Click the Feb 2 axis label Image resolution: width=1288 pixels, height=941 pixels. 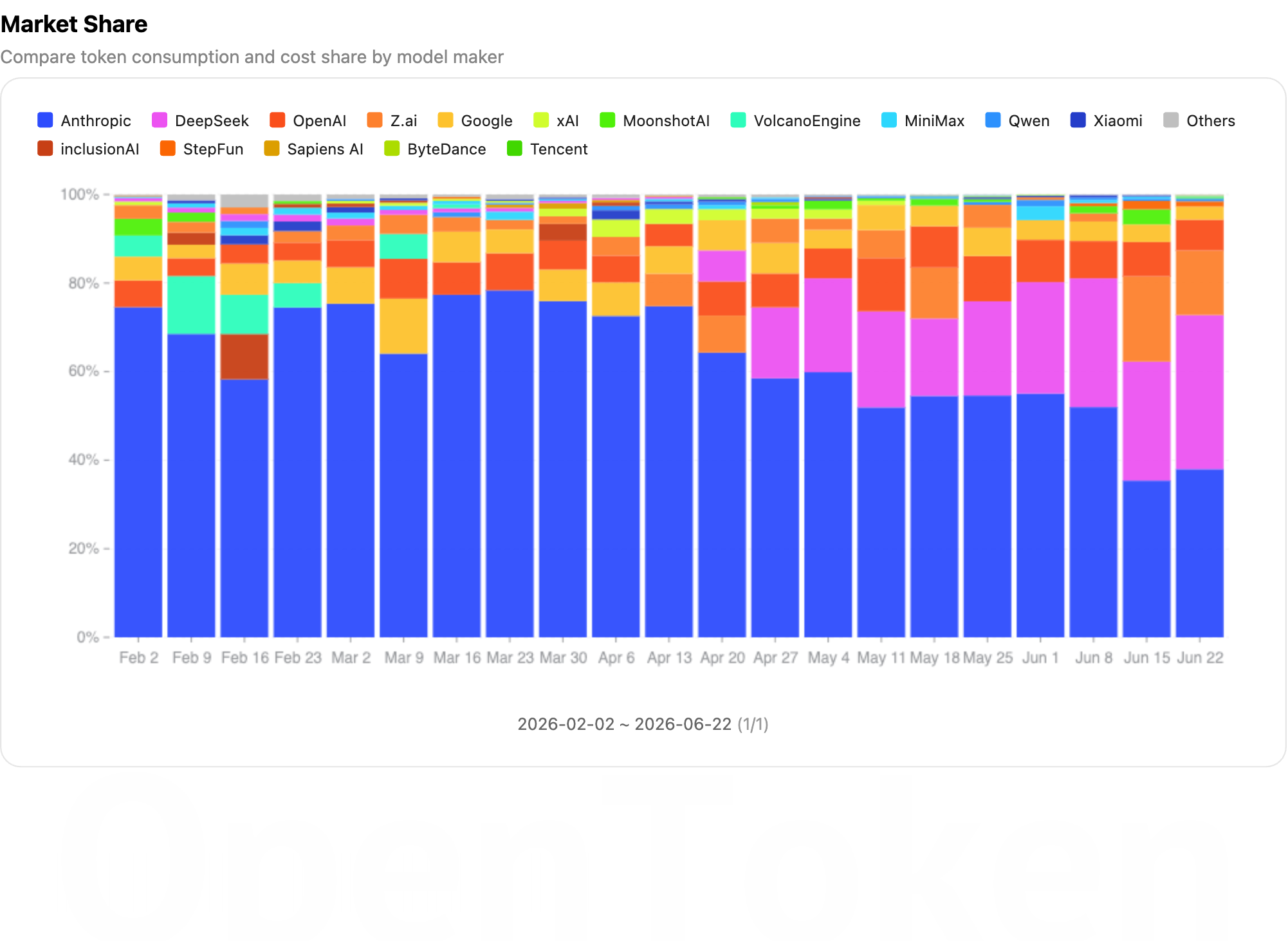point(138,658)
